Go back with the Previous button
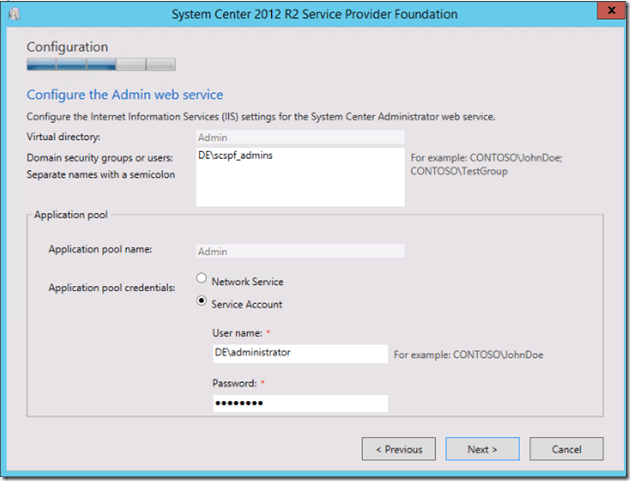Screen dimensions: 630x481 click(398, 449)
